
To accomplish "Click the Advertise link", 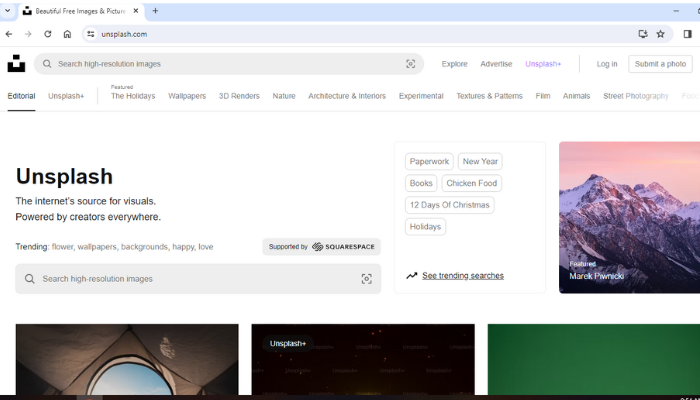I will click(x=496, y=64).
